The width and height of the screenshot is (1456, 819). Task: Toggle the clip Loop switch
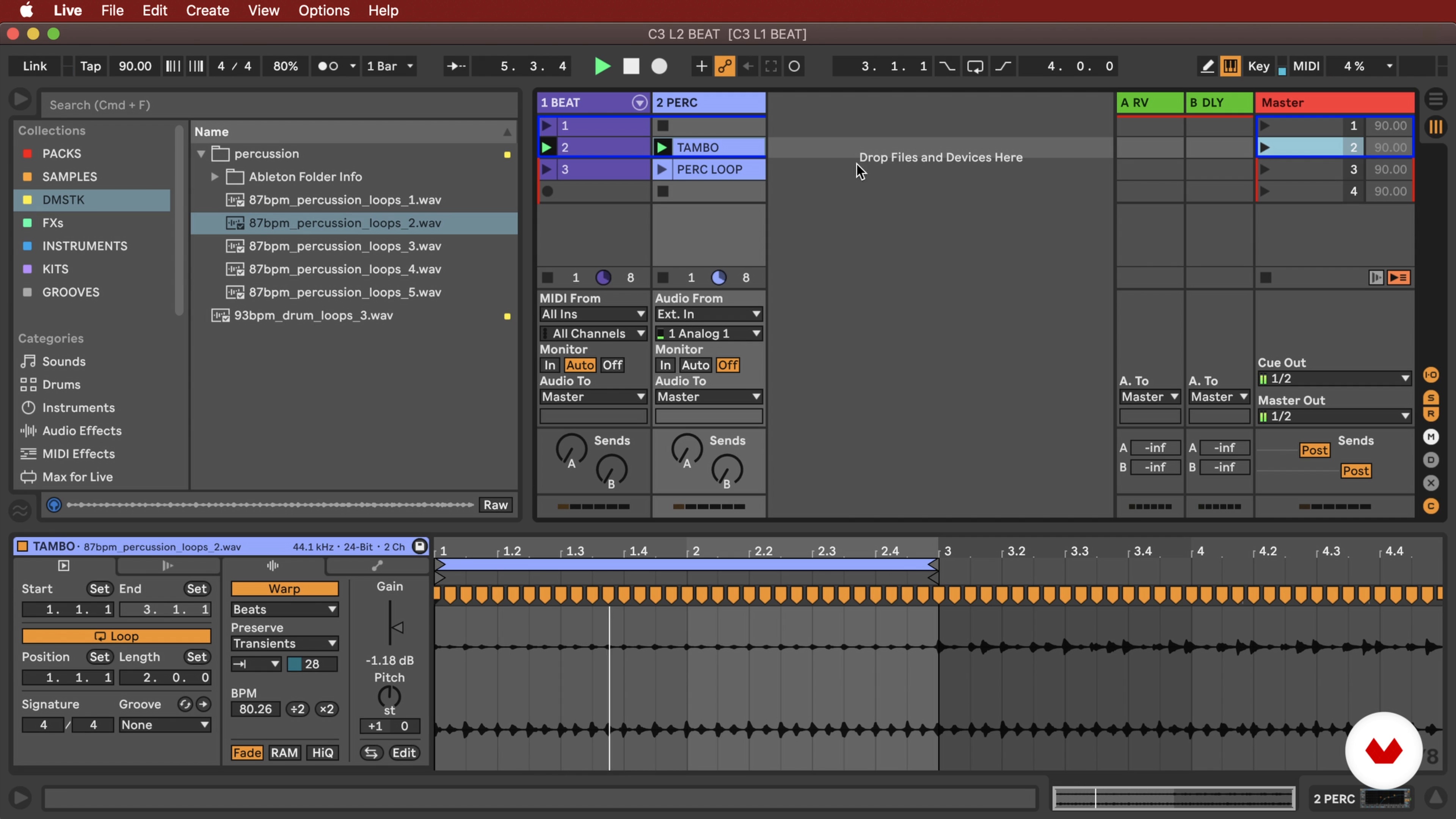point(116,637)
